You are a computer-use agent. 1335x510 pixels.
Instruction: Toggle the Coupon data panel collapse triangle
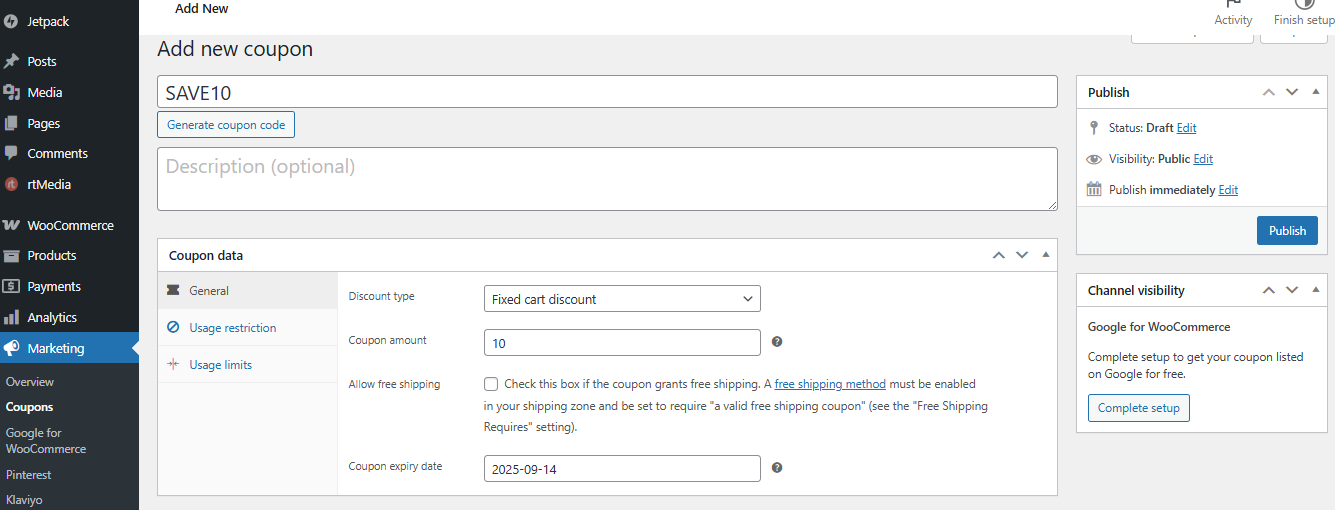1045,254
